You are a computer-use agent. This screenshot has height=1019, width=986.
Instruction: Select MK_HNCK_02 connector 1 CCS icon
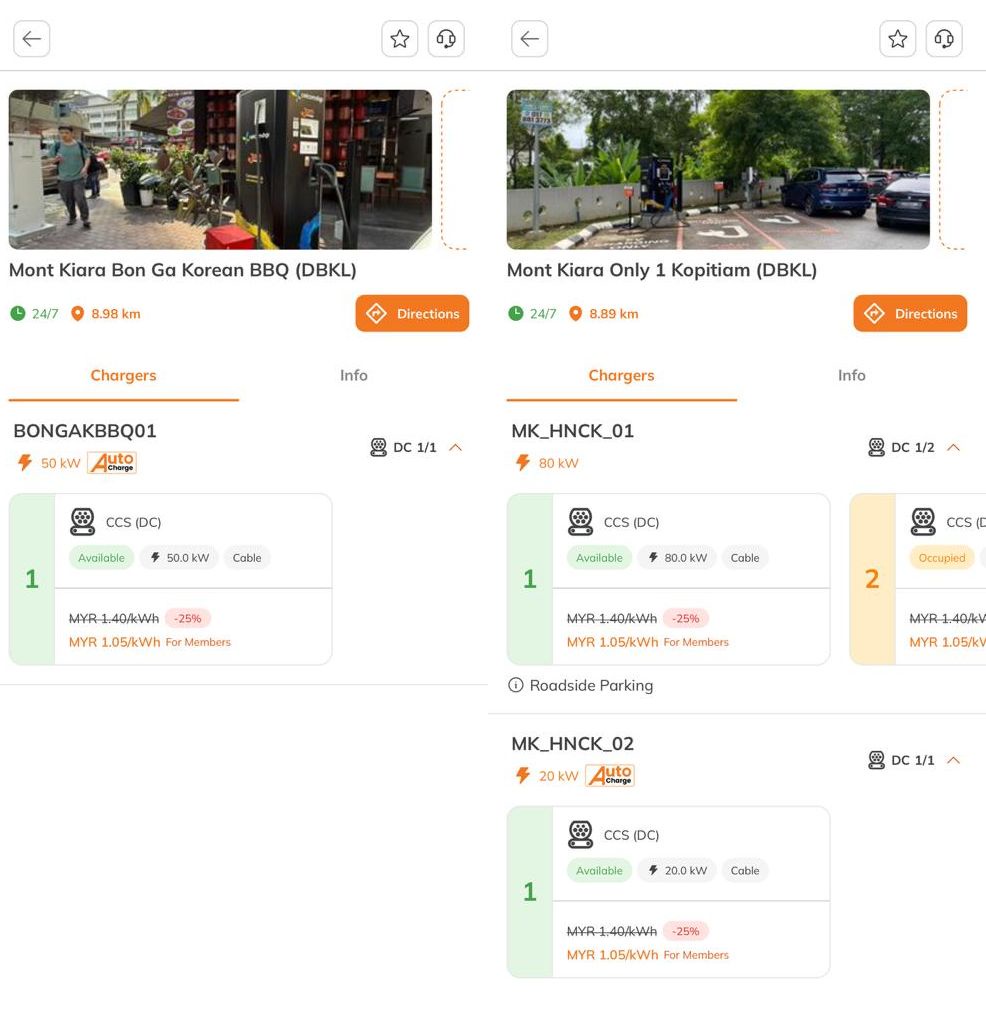click(x=580, y=834)
